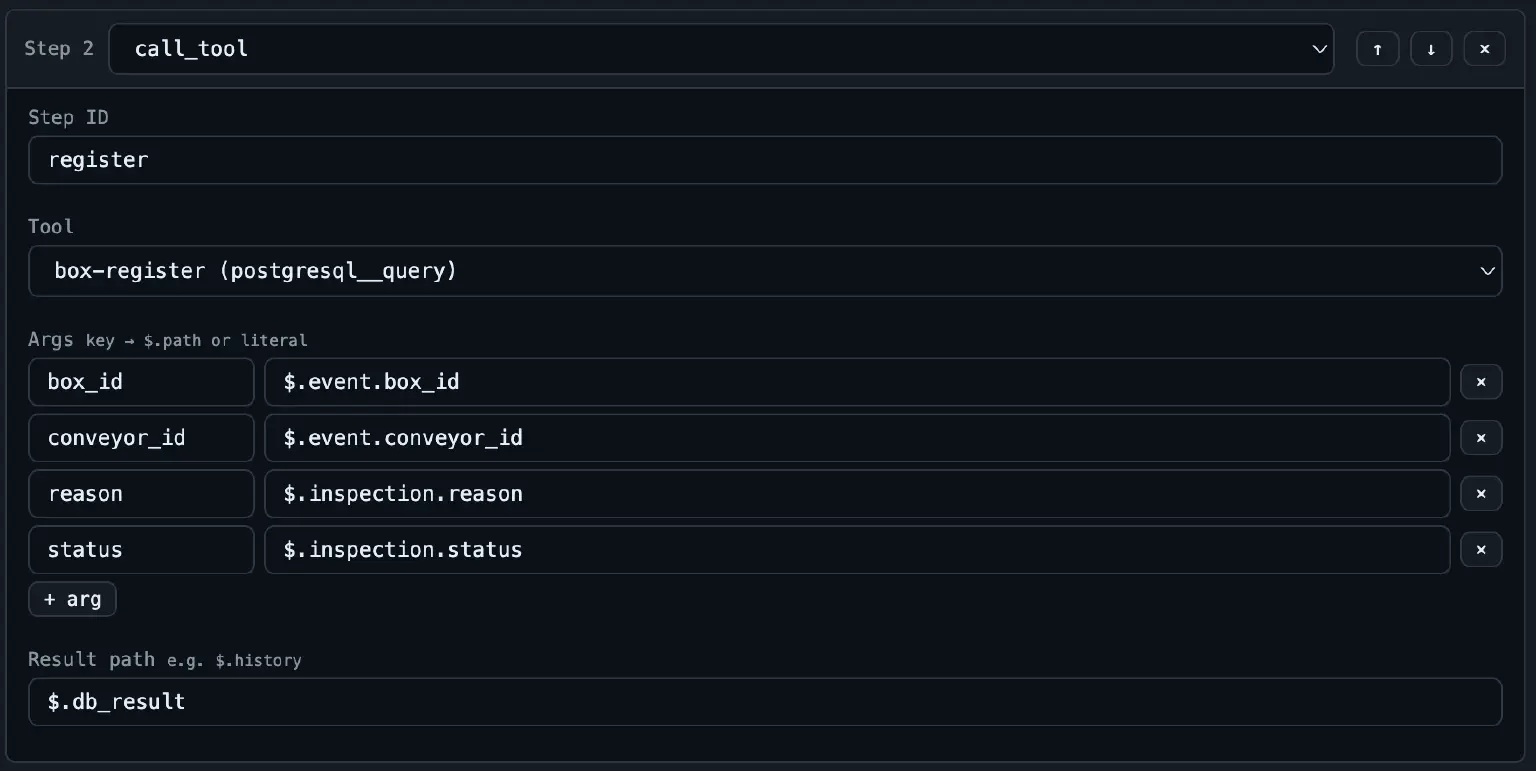Edit the $.event.conveyor_id value field
This screenshot has width=1536, height=771.
click(x=857, y=438)
